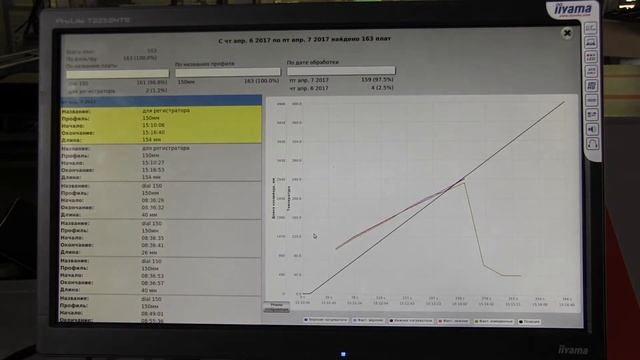This screenshot has height=360, width=640.
Task: Close the results window with the X
Action: pyautogui.click(x=567, y=33)
